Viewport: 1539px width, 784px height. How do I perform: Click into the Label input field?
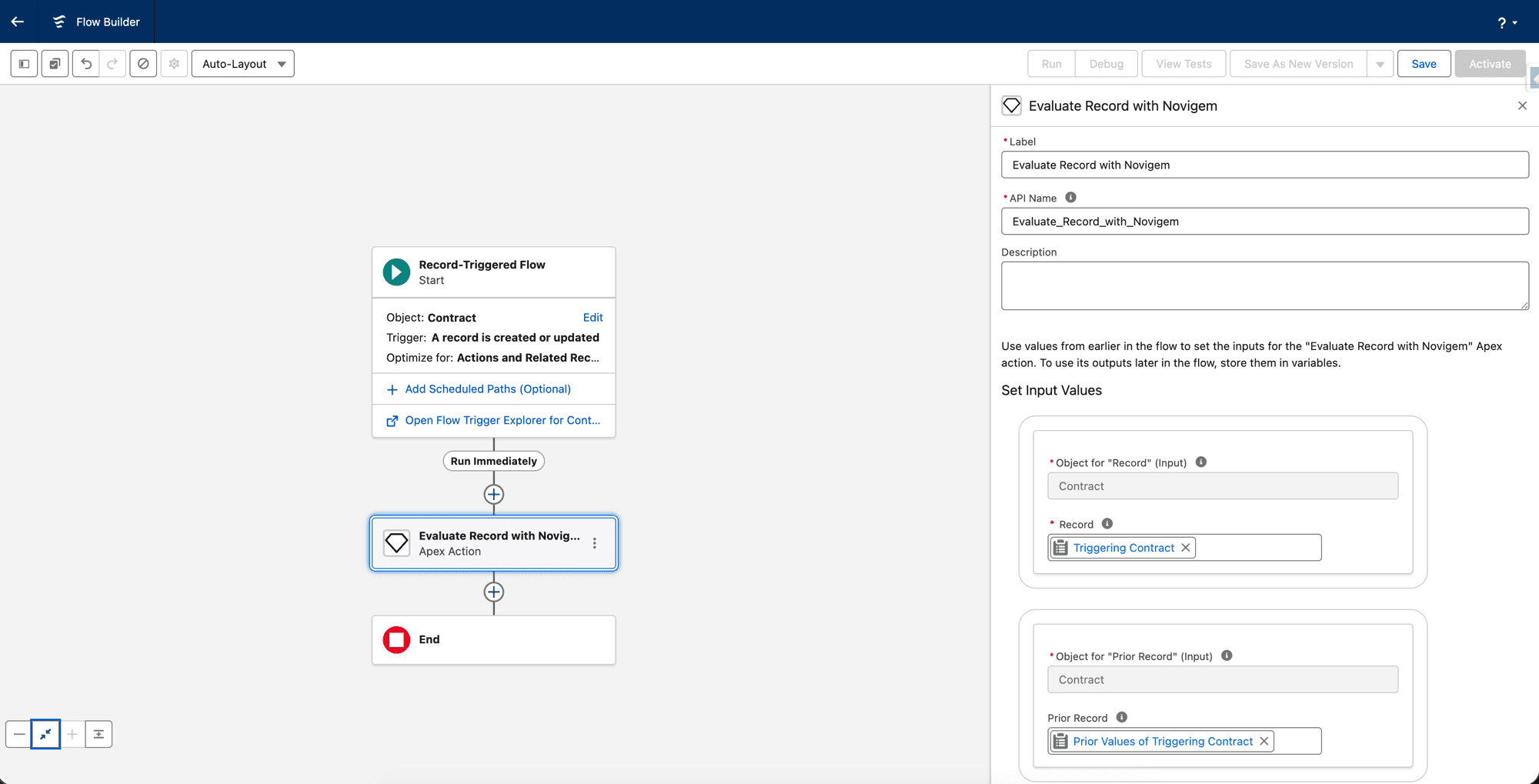click(1264, 165)
